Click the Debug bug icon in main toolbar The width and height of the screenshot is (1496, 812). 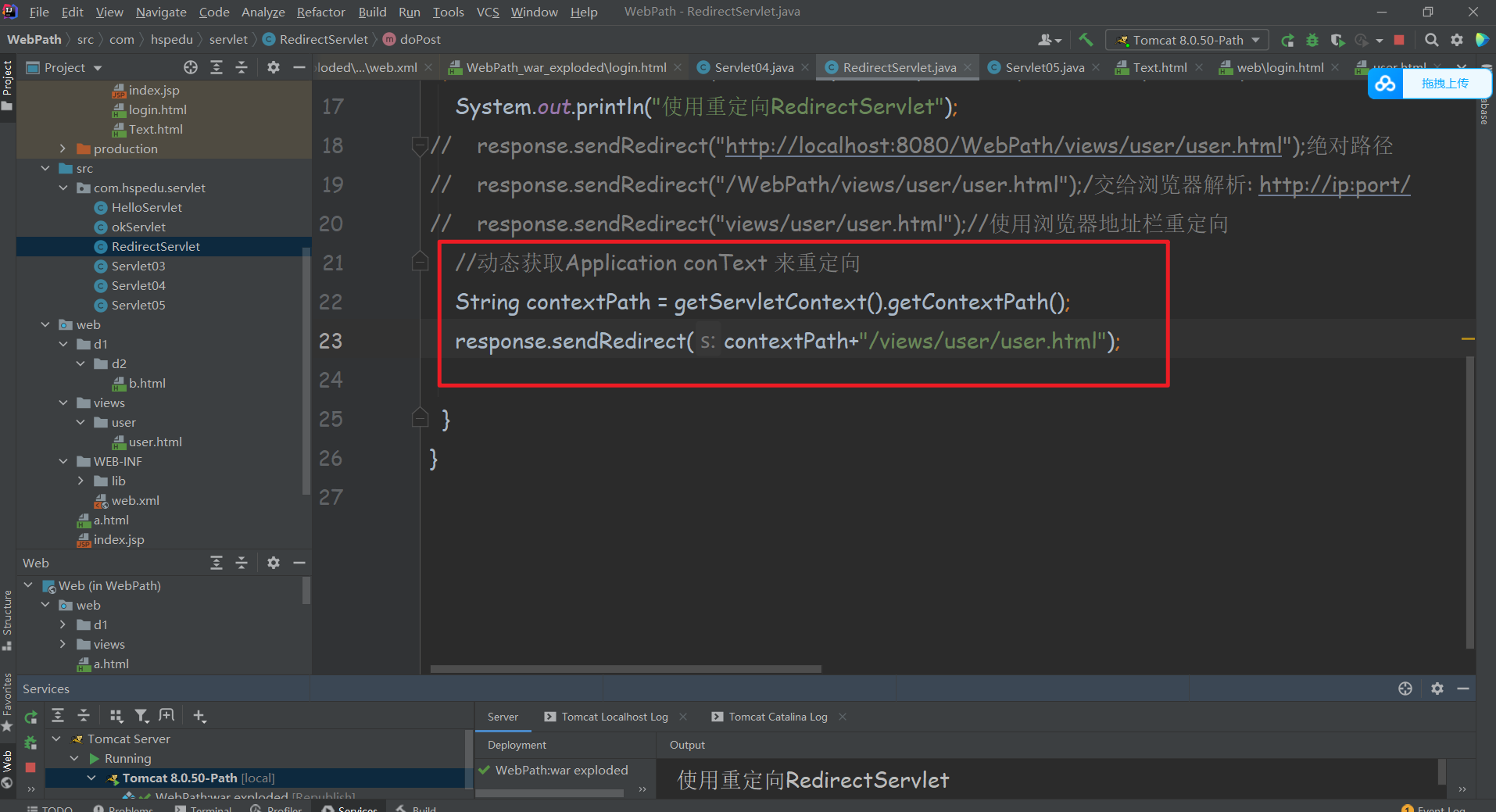coord(1312,40)
